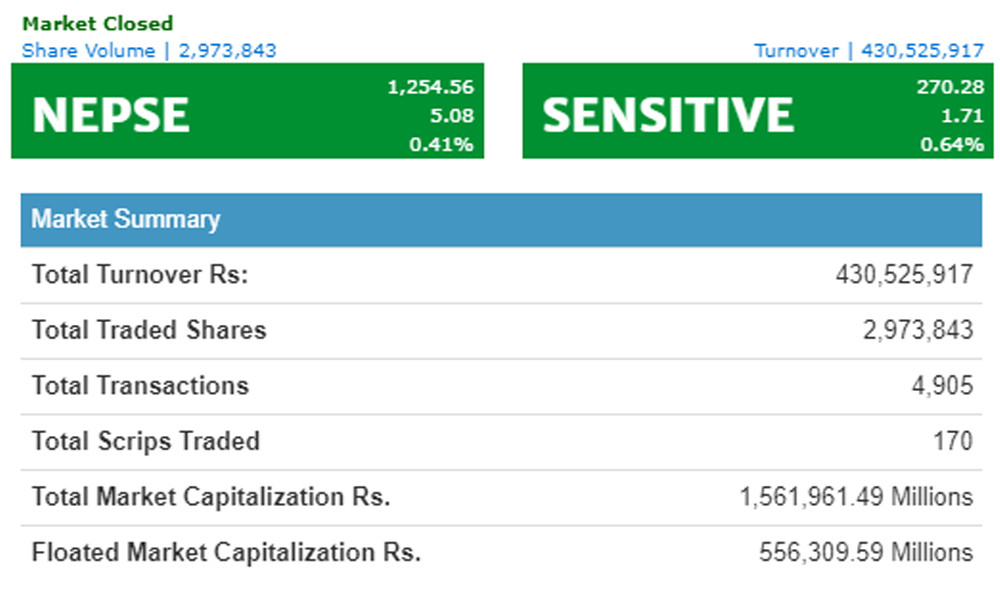
Task: Open the Share Volume link at top
Action: pyautogui.click(x=149, y=50)
